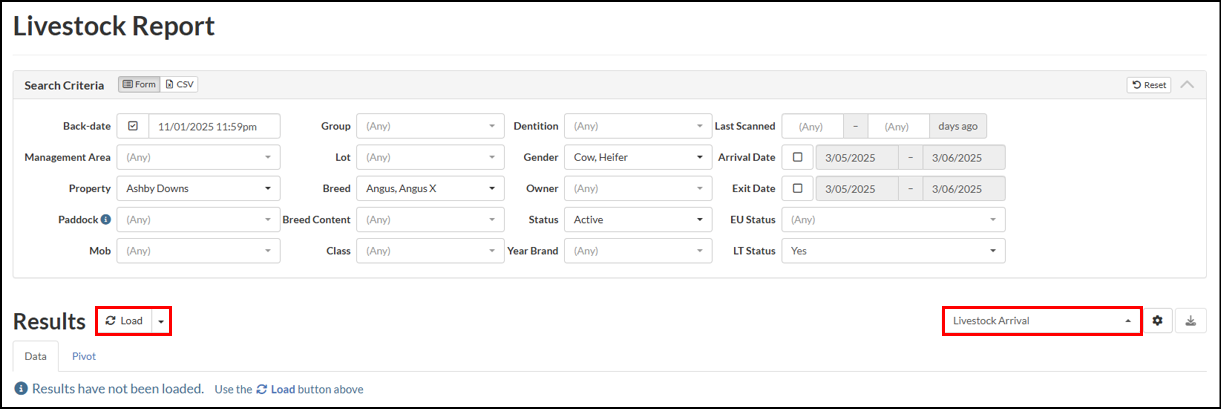Open the LT Status dropdown set to Yes
The image size is (1221, 409).
[x=893, y=250]
